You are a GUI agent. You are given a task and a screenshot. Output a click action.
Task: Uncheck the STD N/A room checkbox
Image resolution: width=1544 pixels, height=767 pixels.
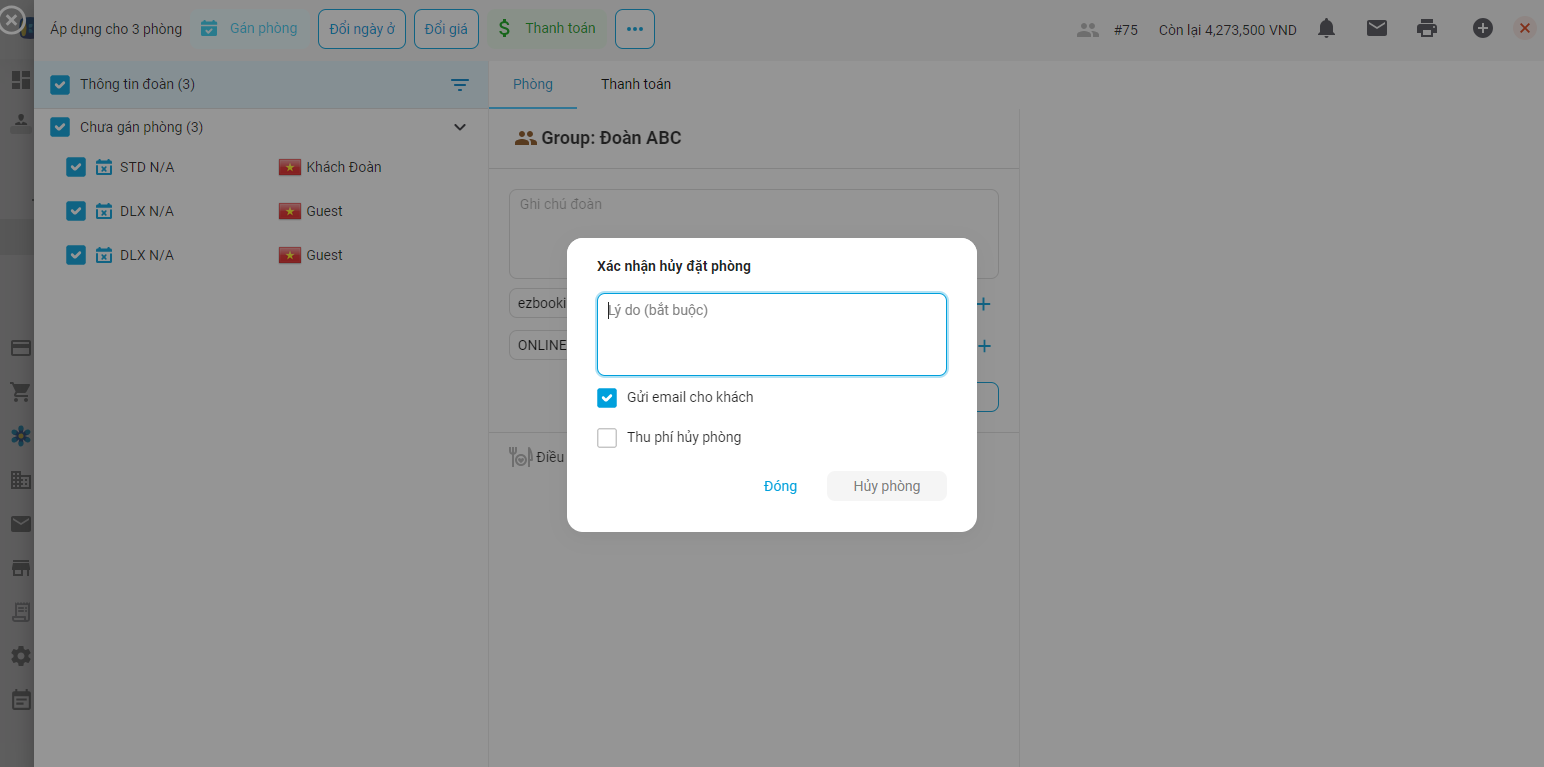point(76,167)
